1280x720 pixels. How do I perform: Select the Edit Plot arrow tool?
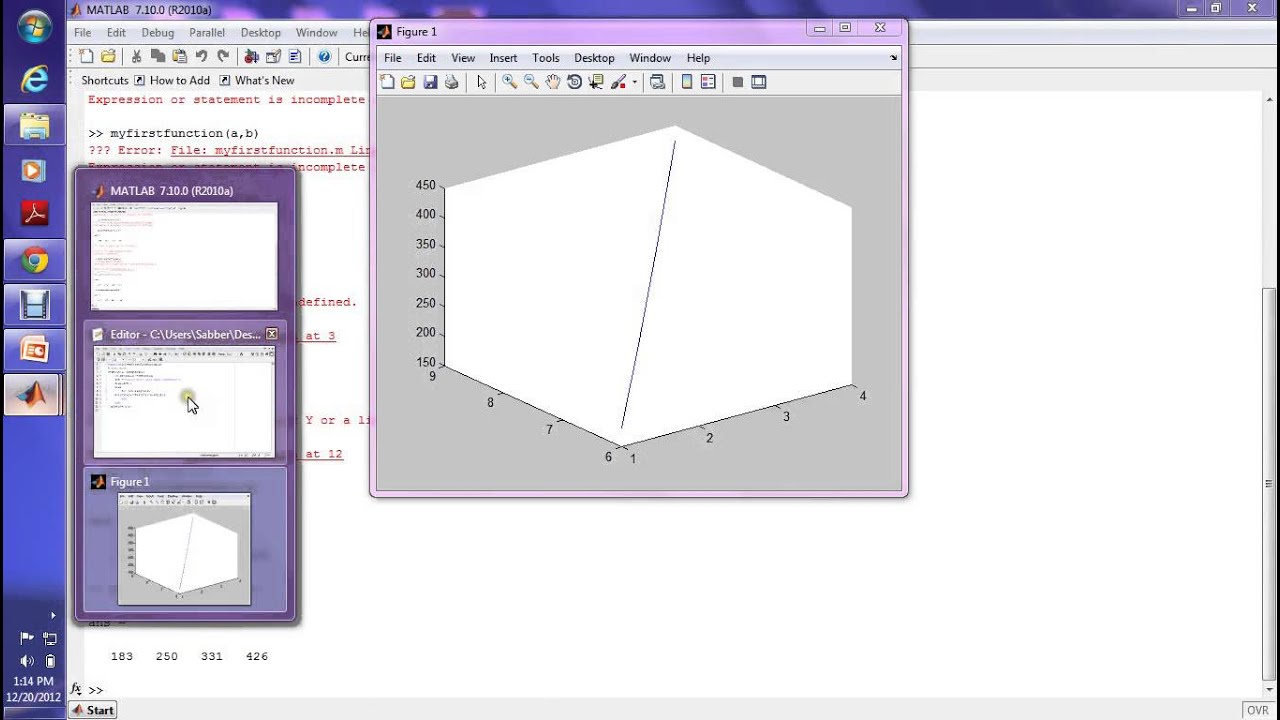pos(481,82)
